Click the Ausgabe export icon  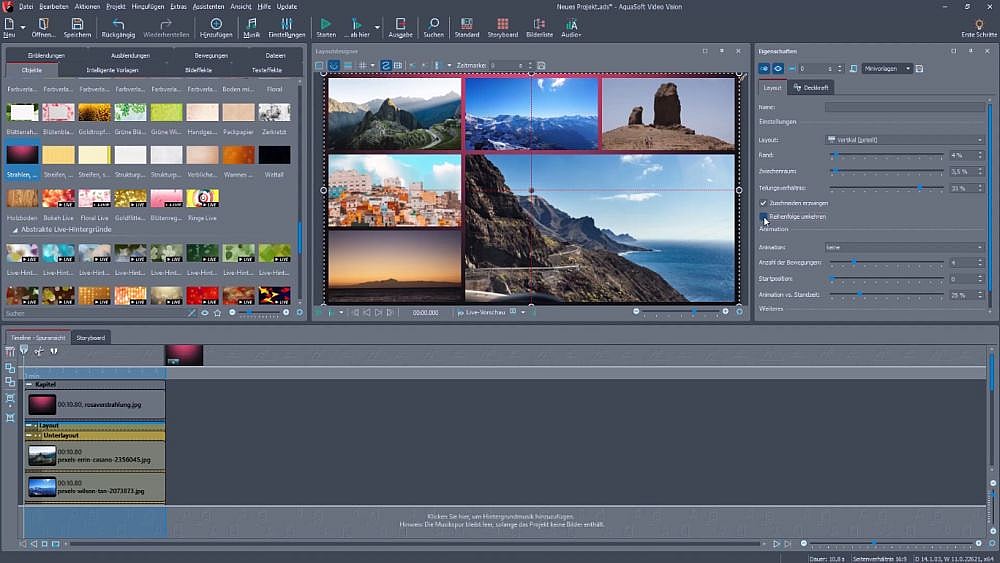400,24
